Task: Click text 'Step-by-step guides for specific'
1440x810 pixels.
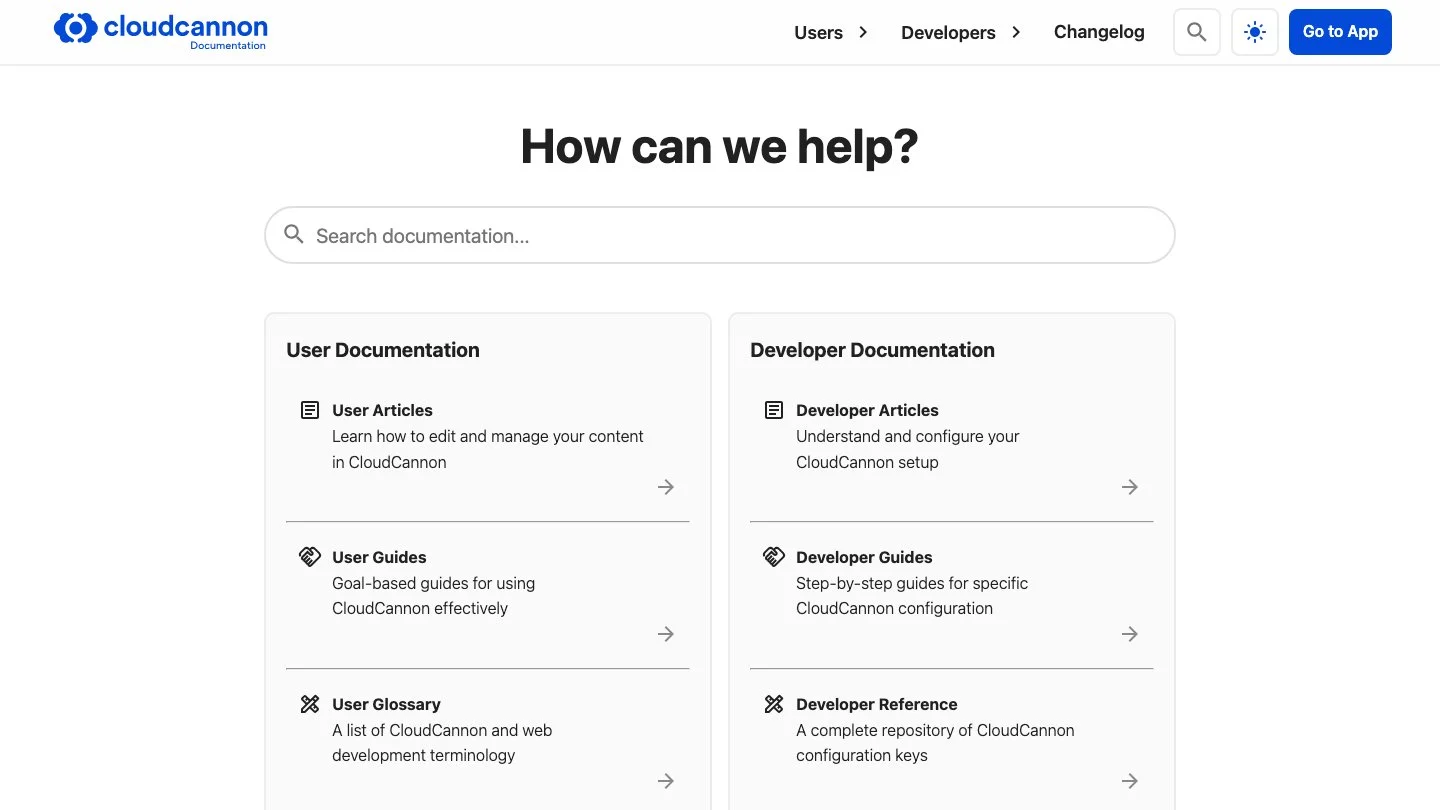Action: (912, 583)
